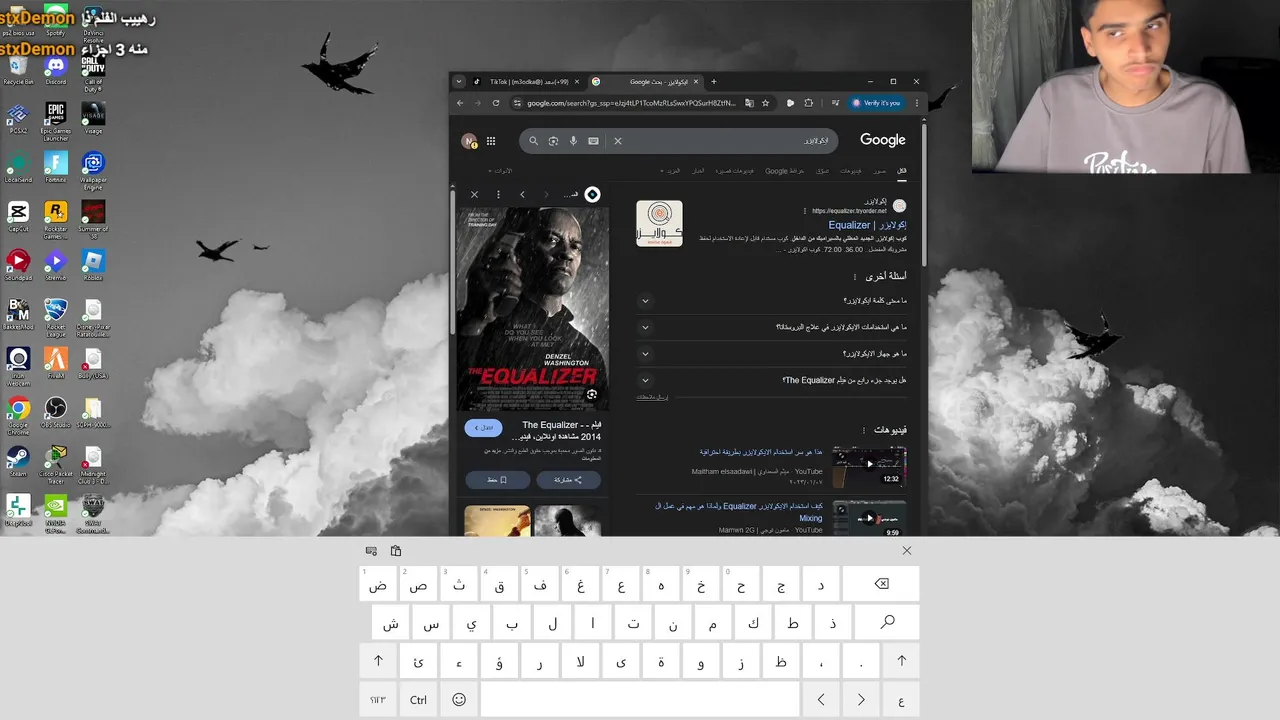Open the FiveM desktop shortcut
This screenshot has width=1280, height=720.
(55, 363)
